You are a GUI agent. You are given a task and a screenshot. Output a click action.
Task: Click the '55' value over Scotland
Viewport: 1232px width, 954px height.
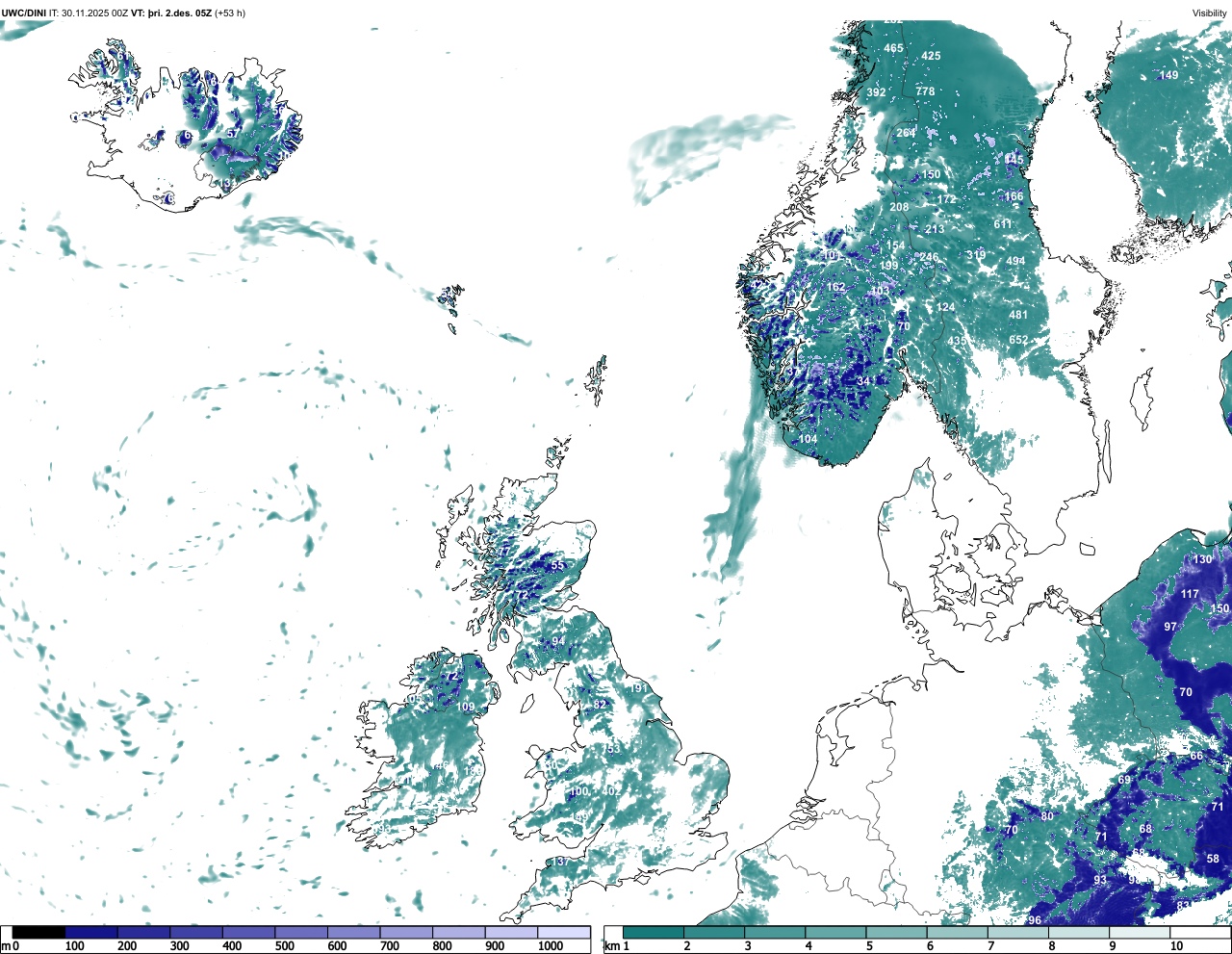coord(557,565)
